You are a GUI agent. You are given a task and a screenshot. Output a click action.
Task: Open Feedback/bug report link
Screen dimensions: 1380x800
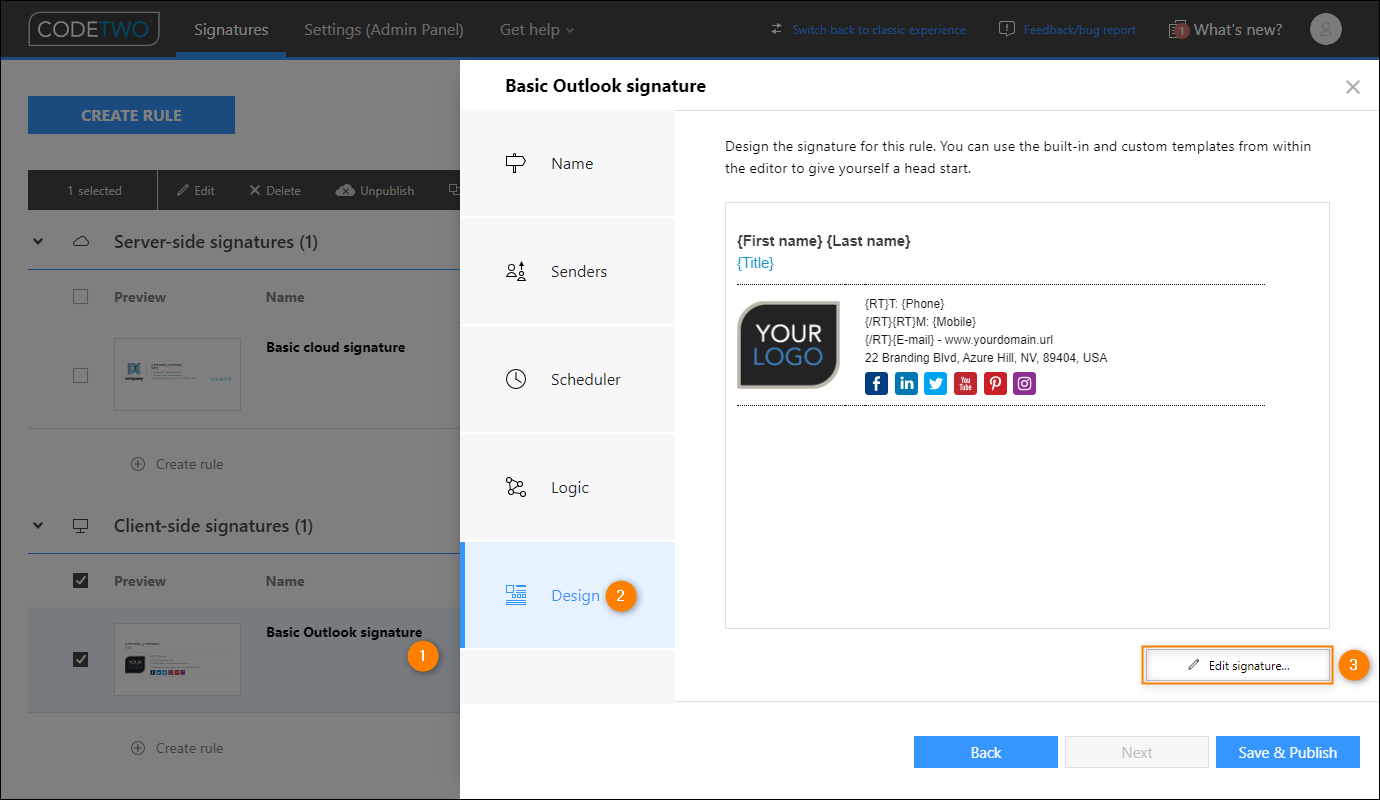coord(1079,30)
